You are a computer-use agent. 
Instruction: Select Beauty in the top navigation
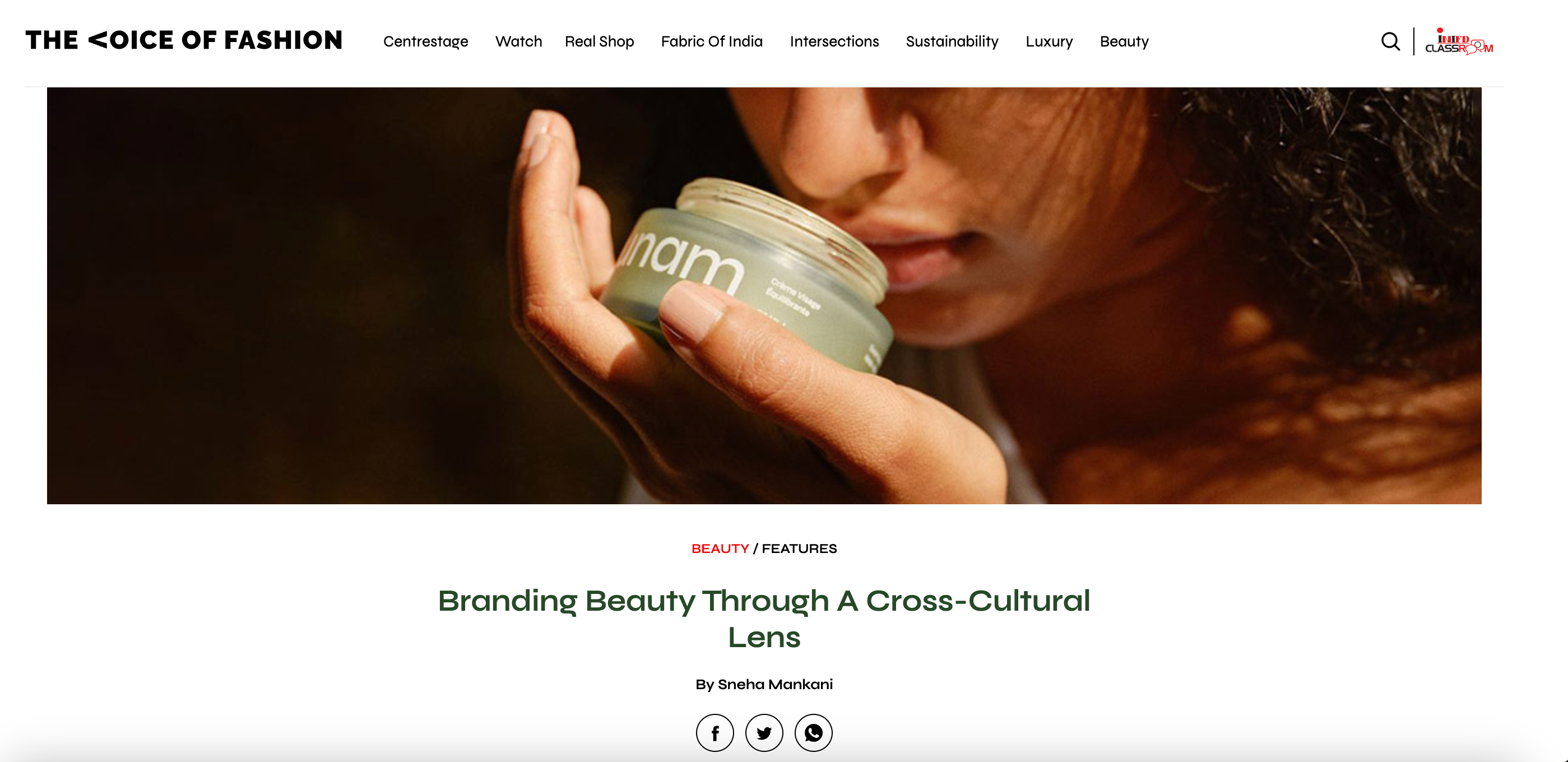(1124, 41)
